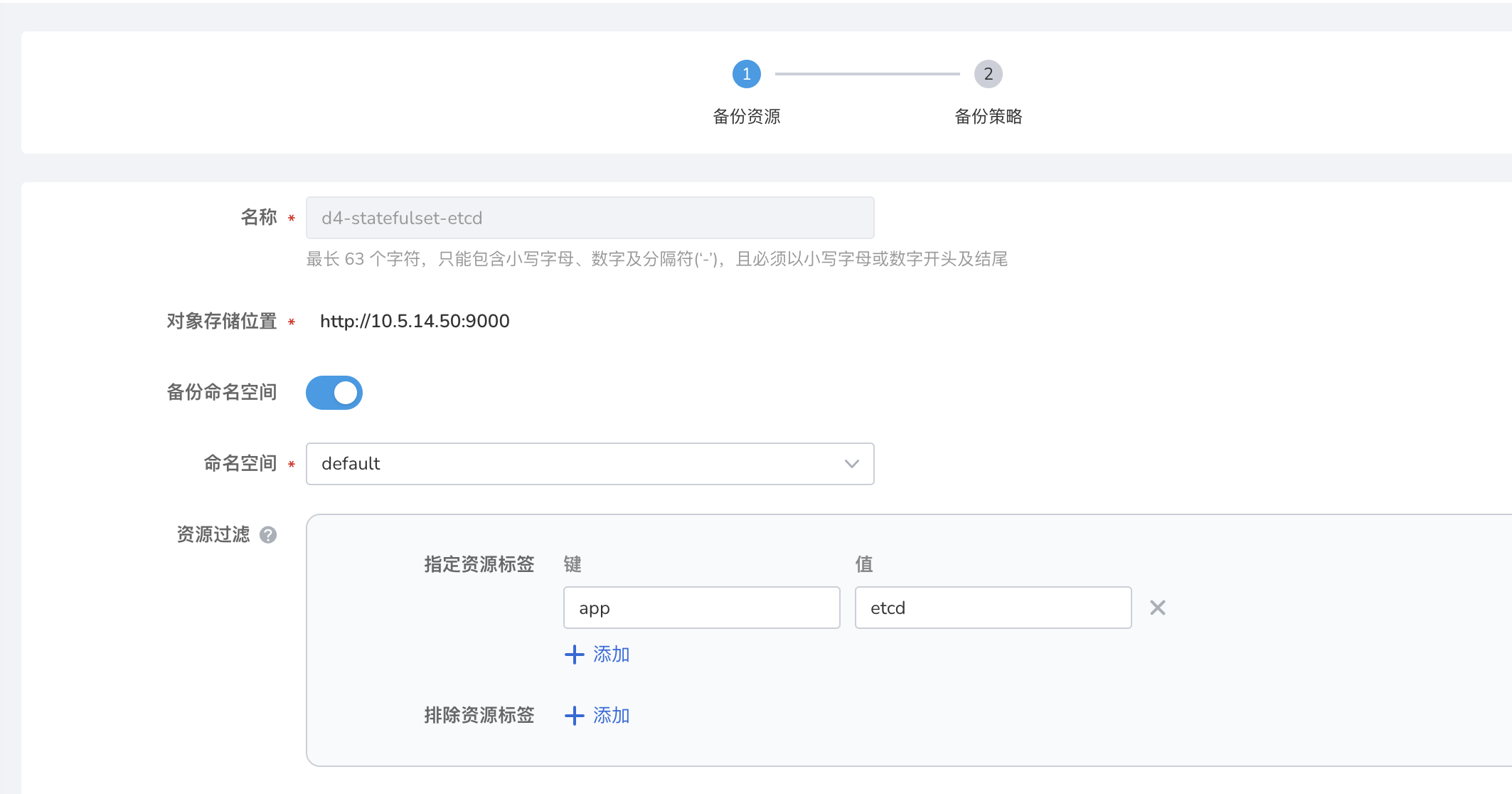Click 添加 link under specified resource labels
The height and width of the screenshot is (794, 1512).
tap(611, 655)
